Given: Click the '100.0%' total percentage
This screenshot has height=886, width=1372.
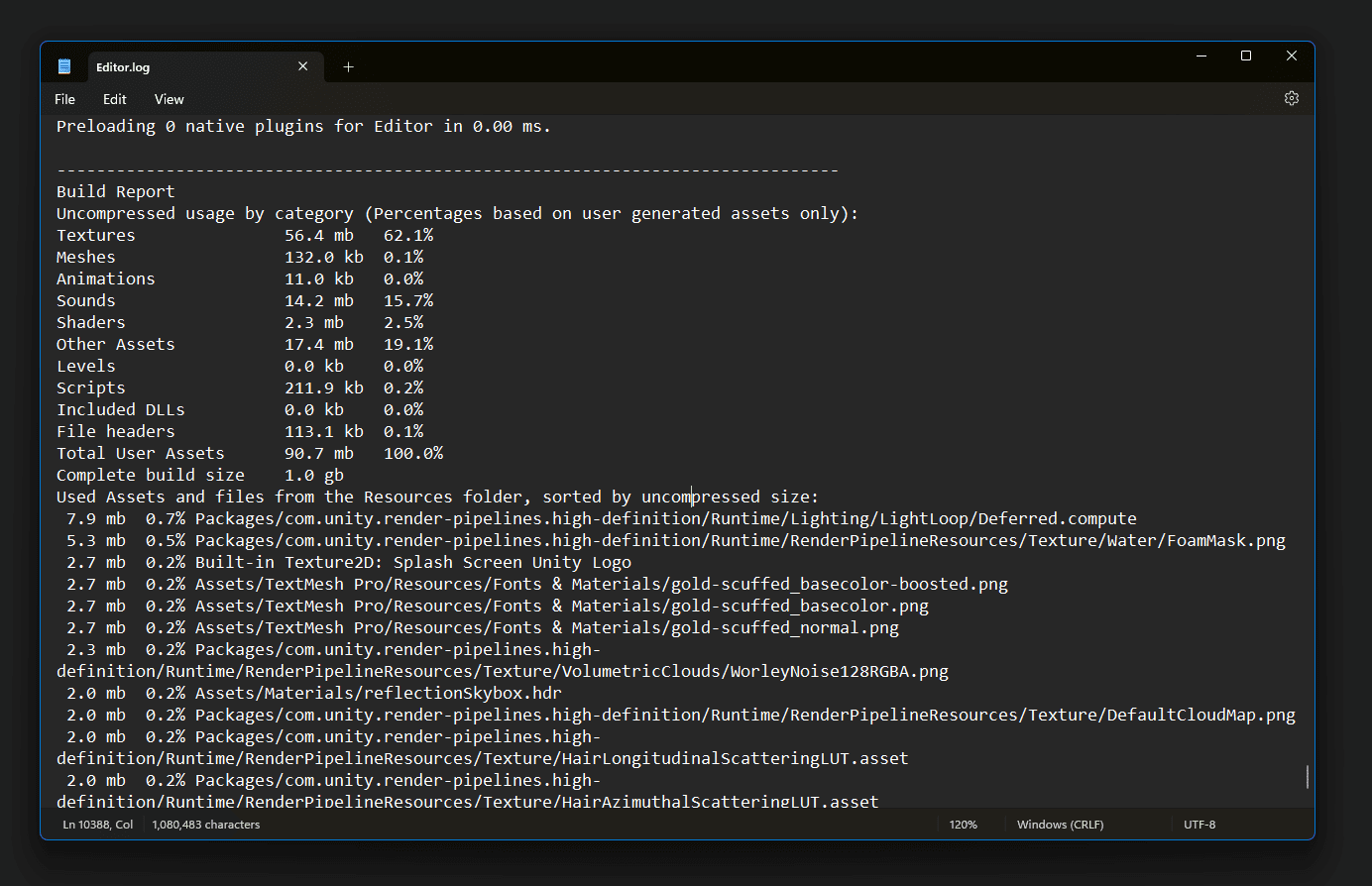Looking at the screenshot, I should (413, 453).
